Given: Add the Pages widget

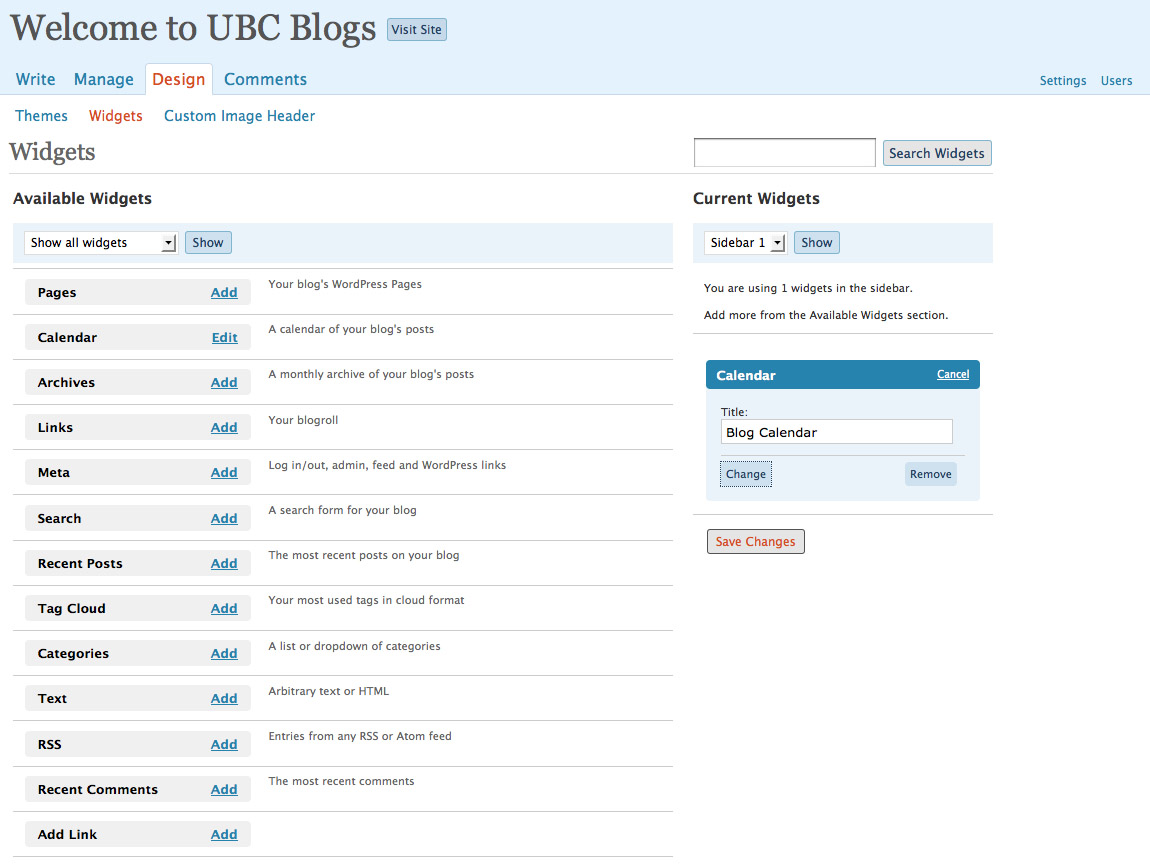Looking at the screenshot, I should pos(224,293).
